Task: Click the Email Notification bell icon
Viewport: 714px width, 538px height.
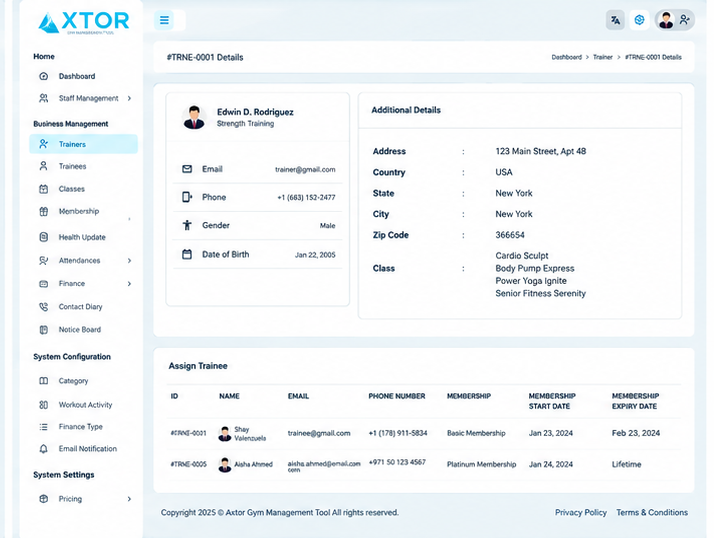Action: (x=44, y=449)
